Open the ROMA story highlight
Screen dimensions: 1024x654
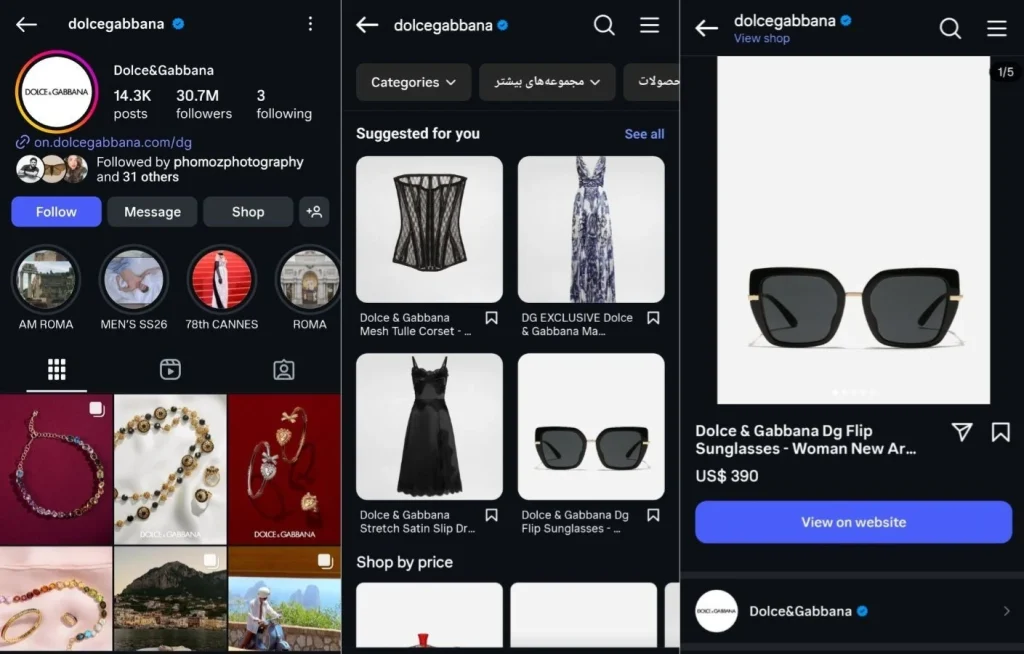(x=309, y=280)
